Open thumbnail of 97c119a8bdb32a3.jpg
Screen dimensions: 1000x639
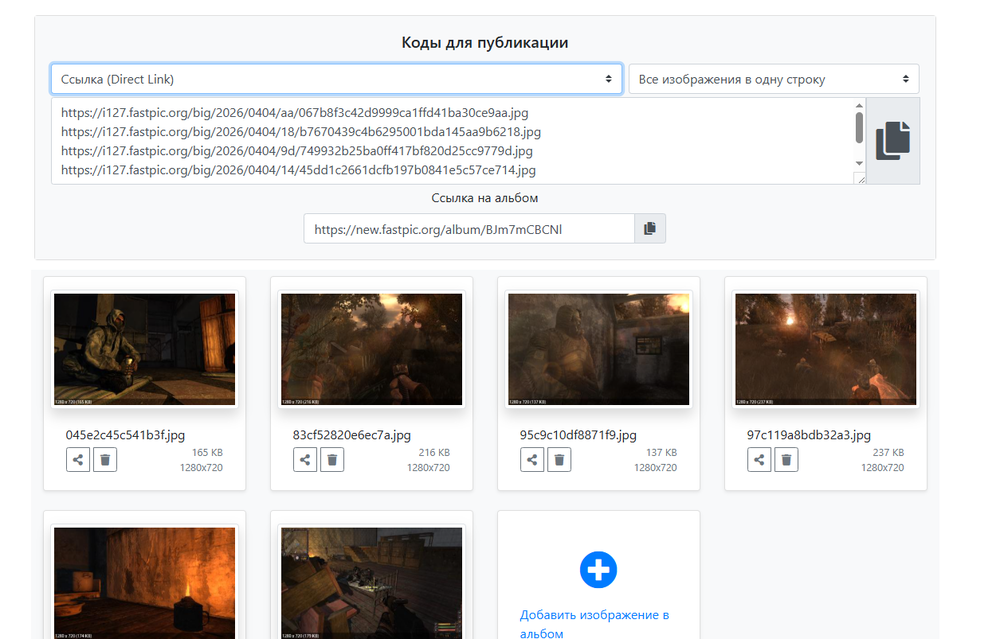click(825, 350)
